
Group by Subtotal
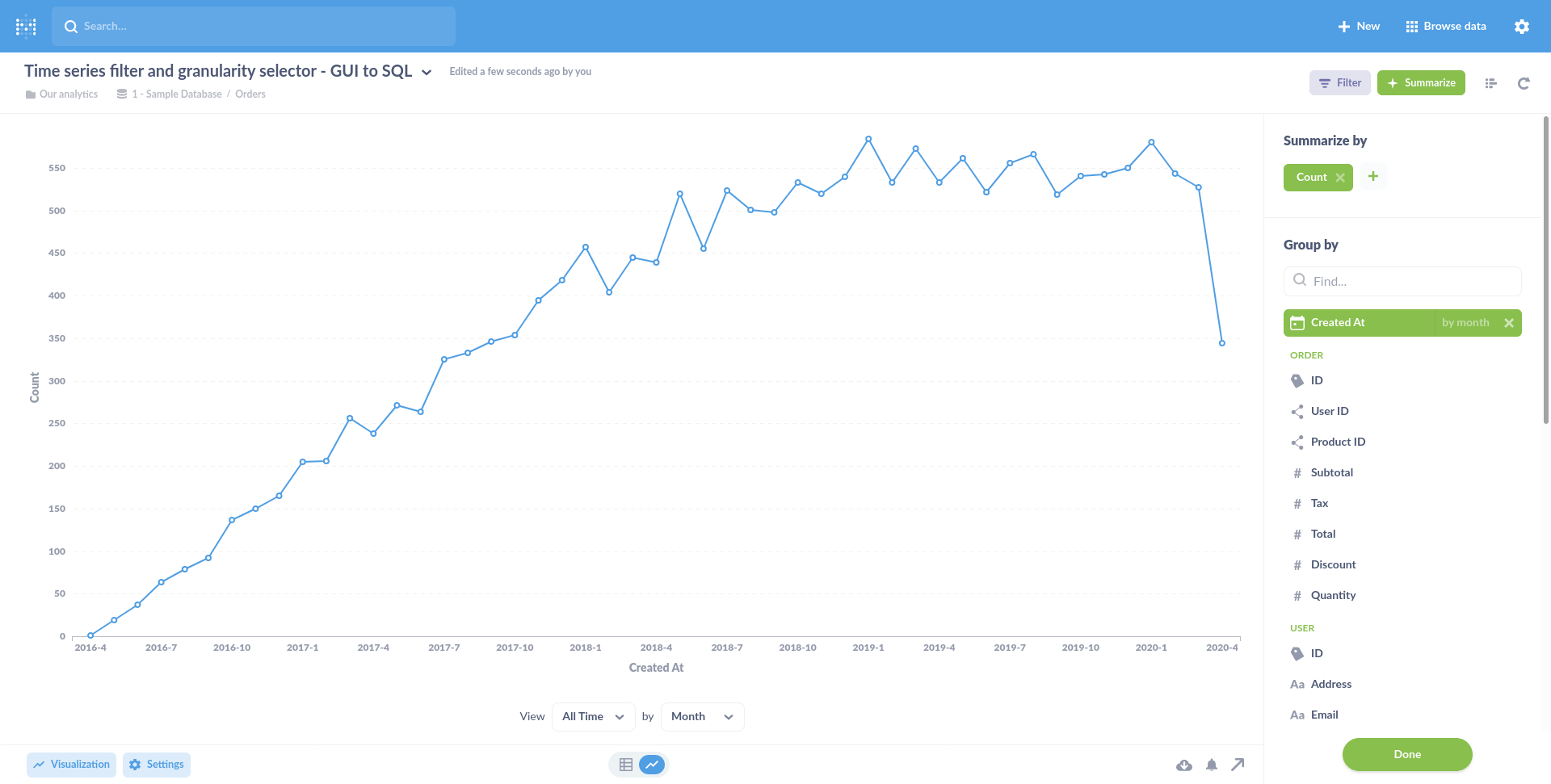[x=1402, y=472]
